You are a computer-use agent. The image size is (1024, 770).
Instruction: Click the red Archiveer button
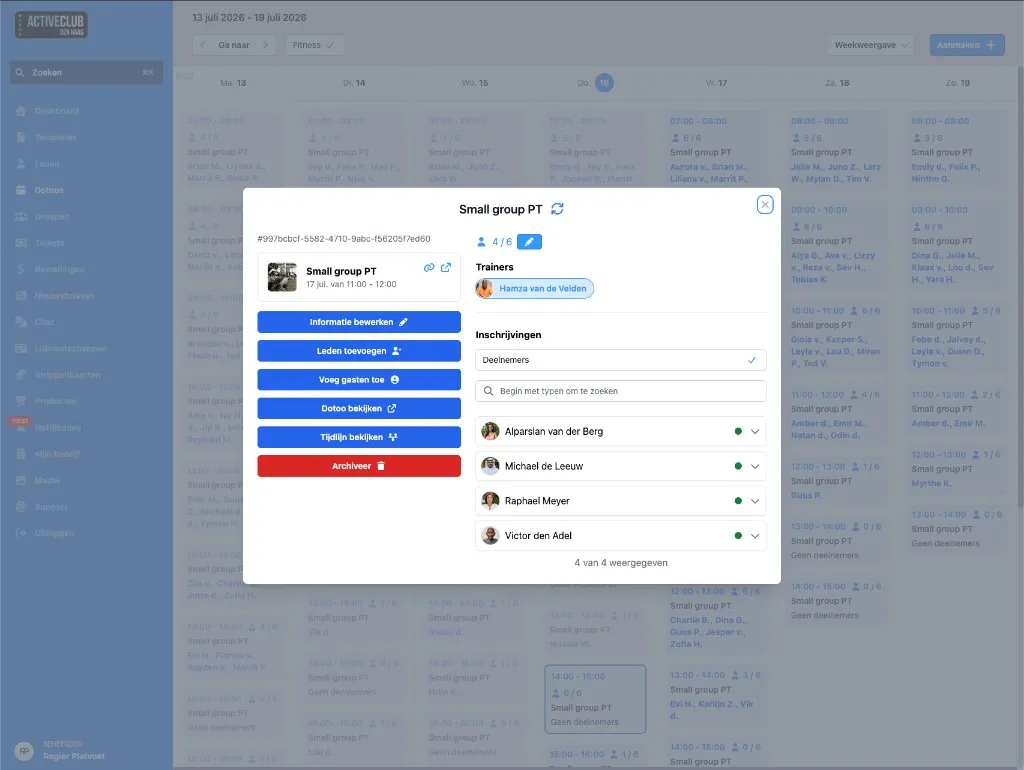coord(359,466)
